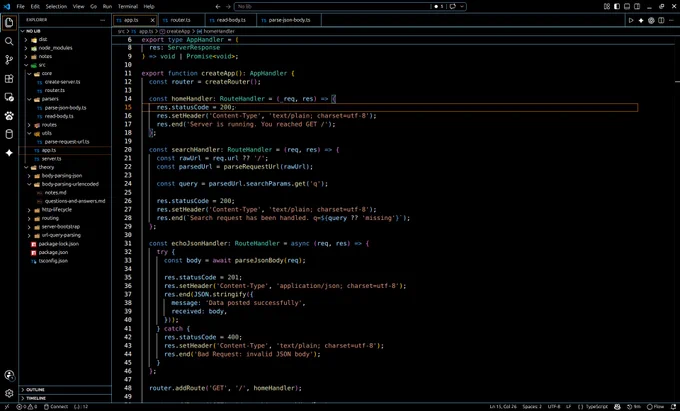The image size is (680, 411).
Task: Collapse the src folder
Action: [65, 65]
